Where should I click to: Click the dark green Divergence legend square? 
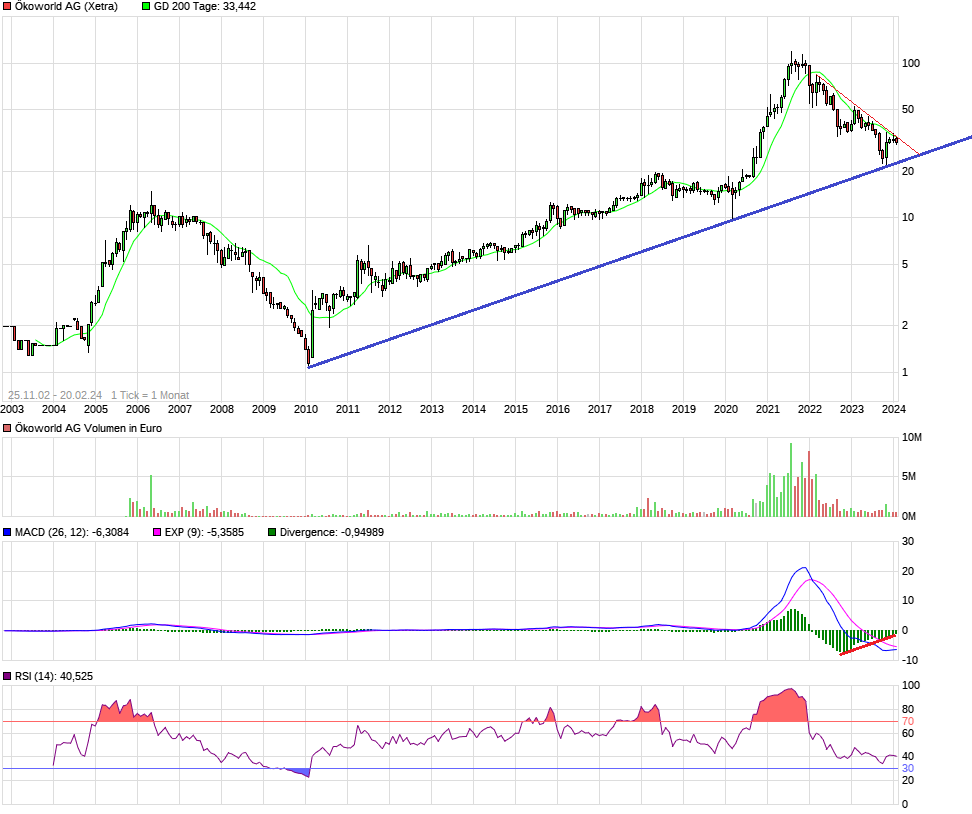click(273, 533)
